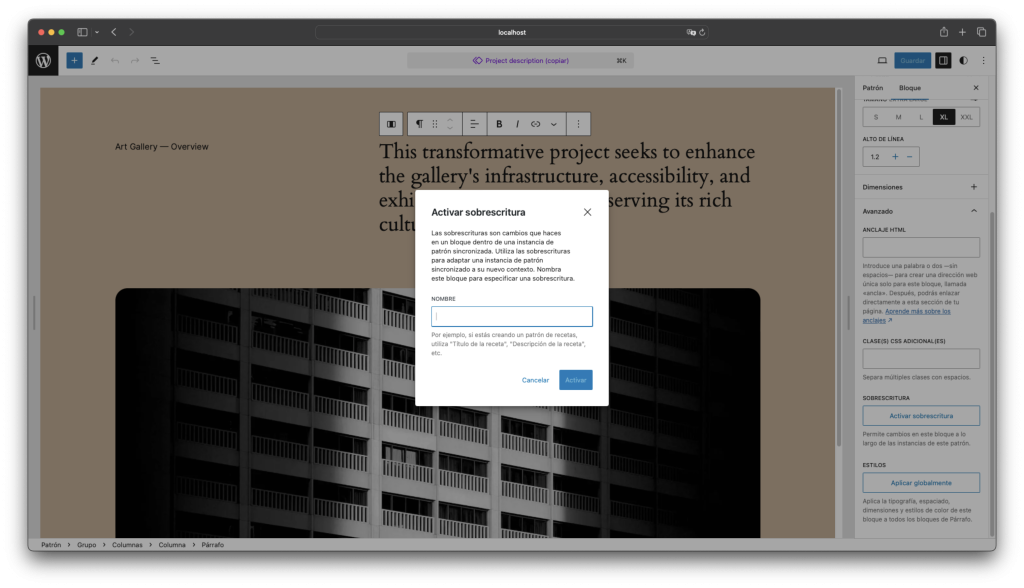This screenshot has width=1024, height=588.
Task: Click the Activar button in dialog
Action: coord(576,380)
